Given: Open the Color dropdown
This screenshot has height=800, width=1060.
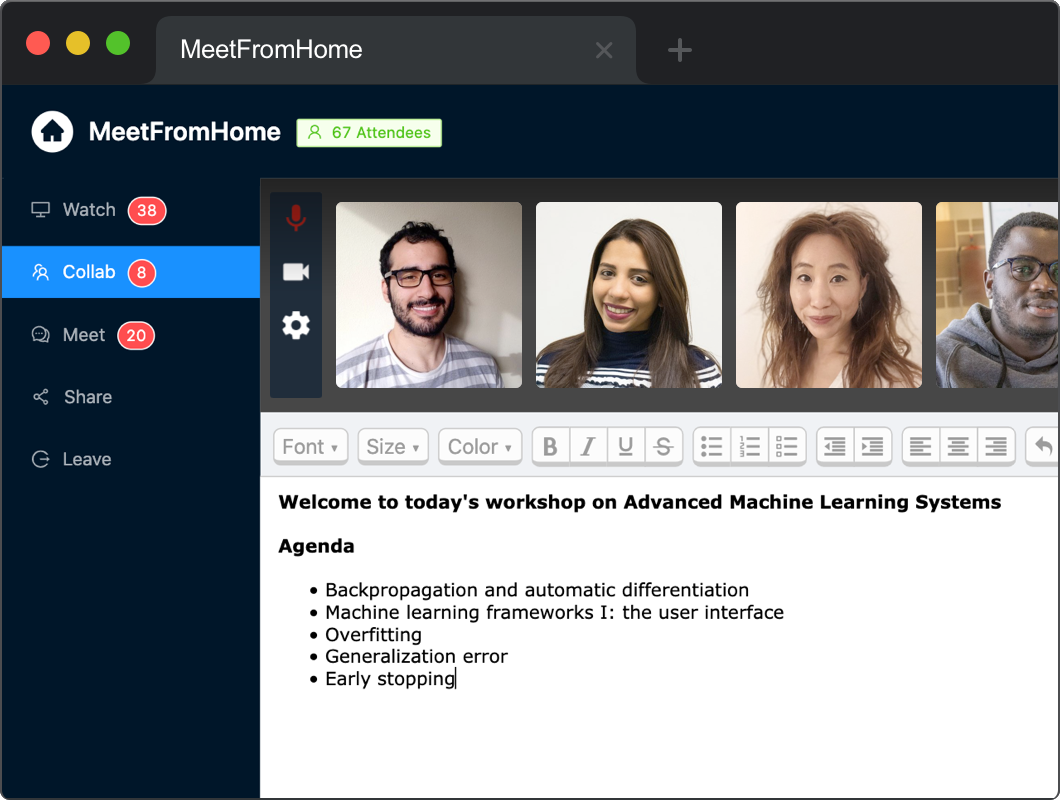Looking at the screenshot, I should point(479,446).
